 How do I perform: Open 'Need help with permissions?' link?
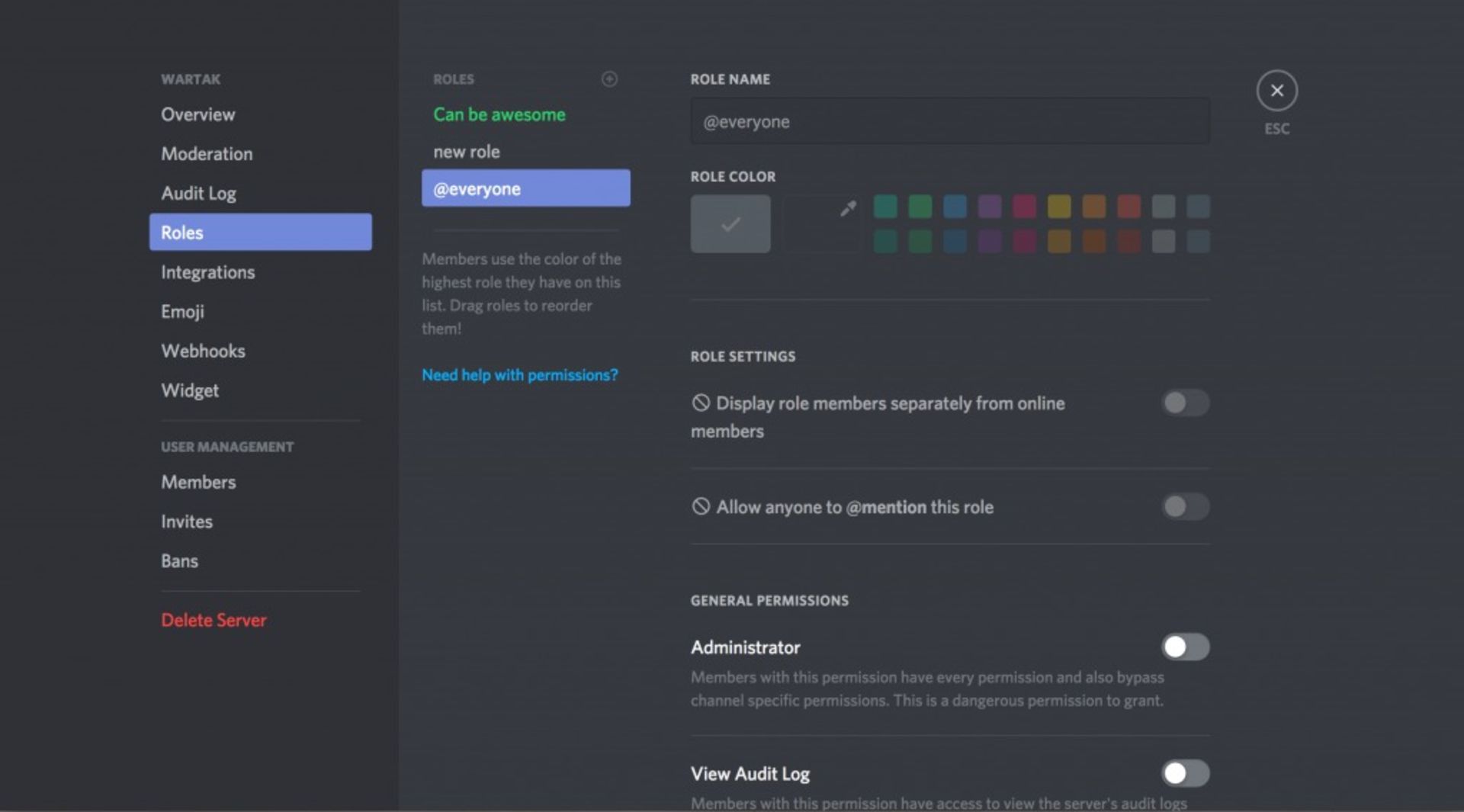520,375
